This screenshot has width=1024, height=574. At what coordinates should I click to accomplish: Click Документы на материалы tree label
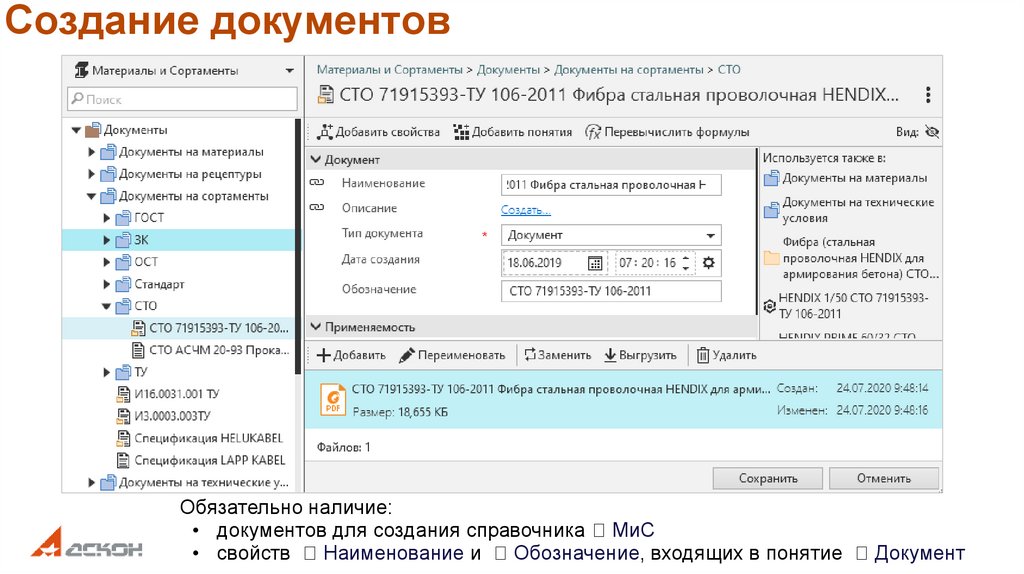click(191, 152)
